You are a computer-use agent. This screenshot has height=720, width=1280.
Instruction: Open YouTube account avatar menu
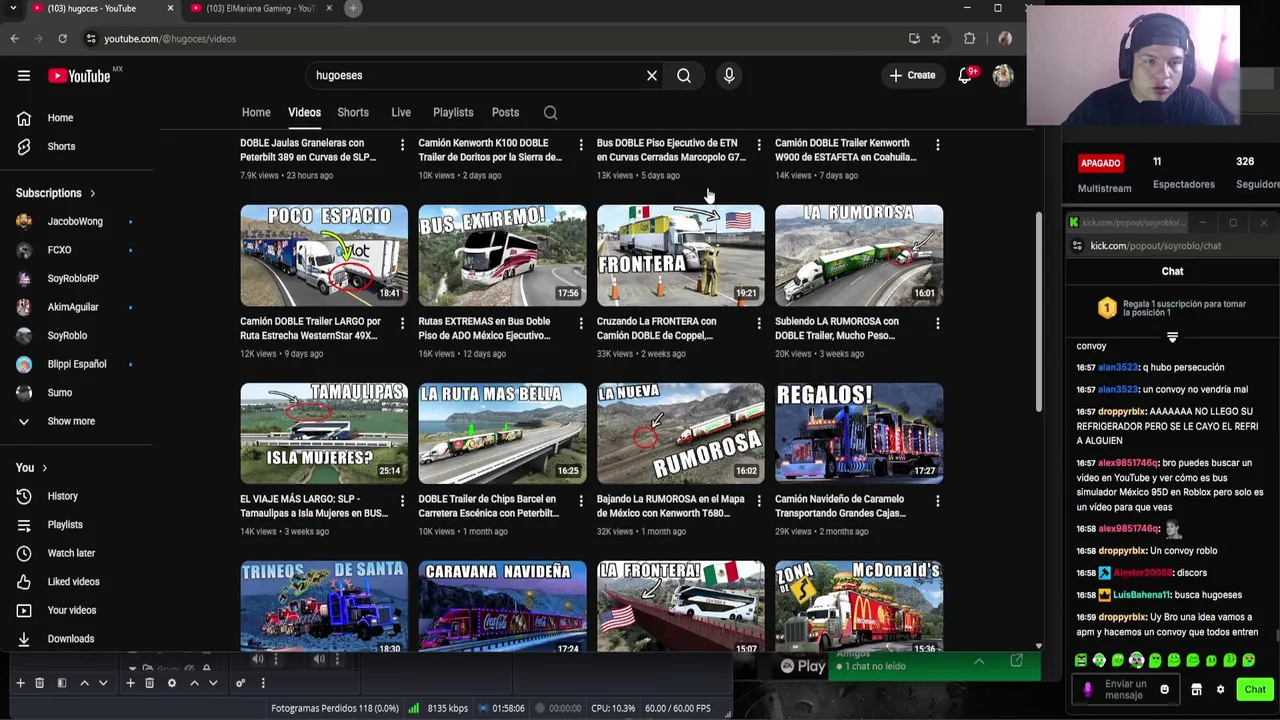[1003, 75]
